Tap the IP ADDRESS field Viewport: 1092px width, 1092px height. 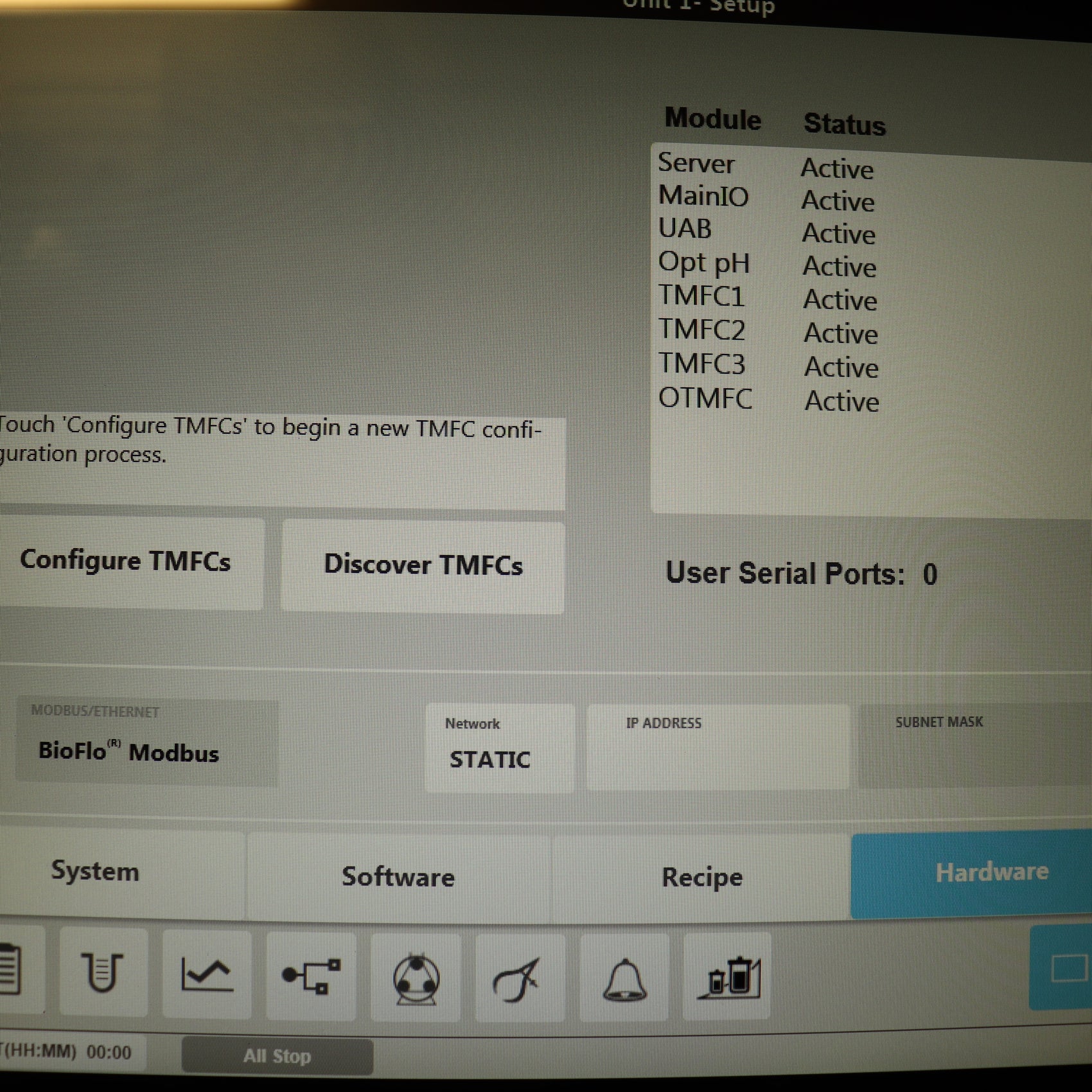click(717, 748)
